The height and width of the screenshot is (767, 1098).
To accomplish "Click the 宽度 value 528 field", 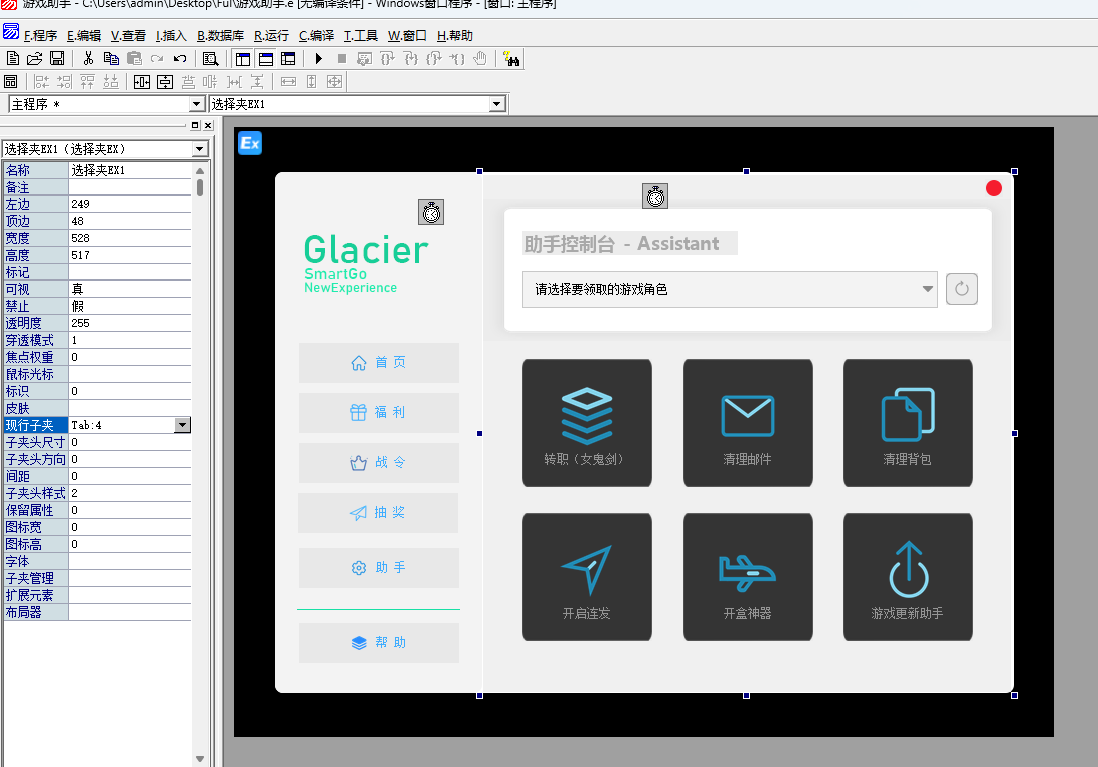I will [x=130, y=238].
